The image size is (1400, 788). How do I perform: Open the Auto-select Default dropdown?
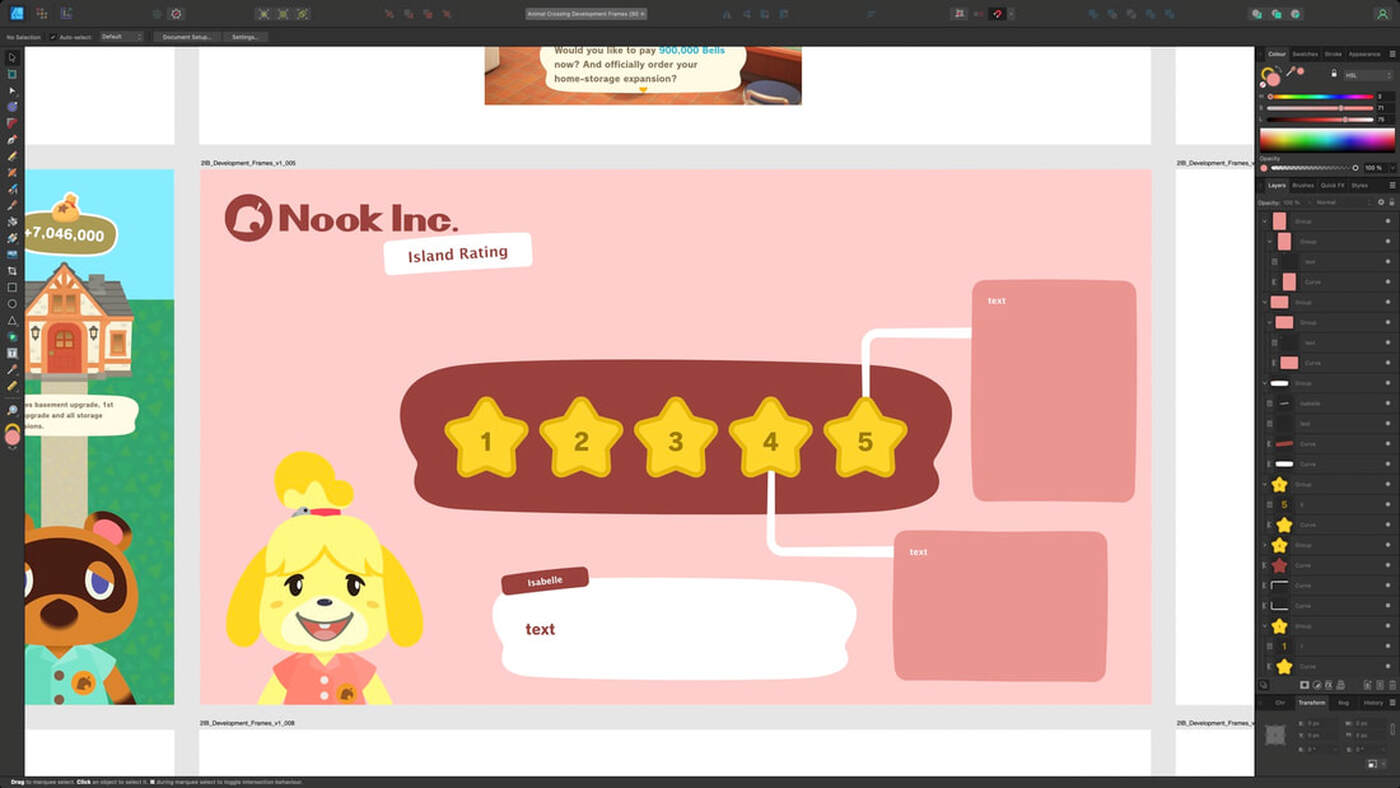pyautogui.click(x=121, y=37)
